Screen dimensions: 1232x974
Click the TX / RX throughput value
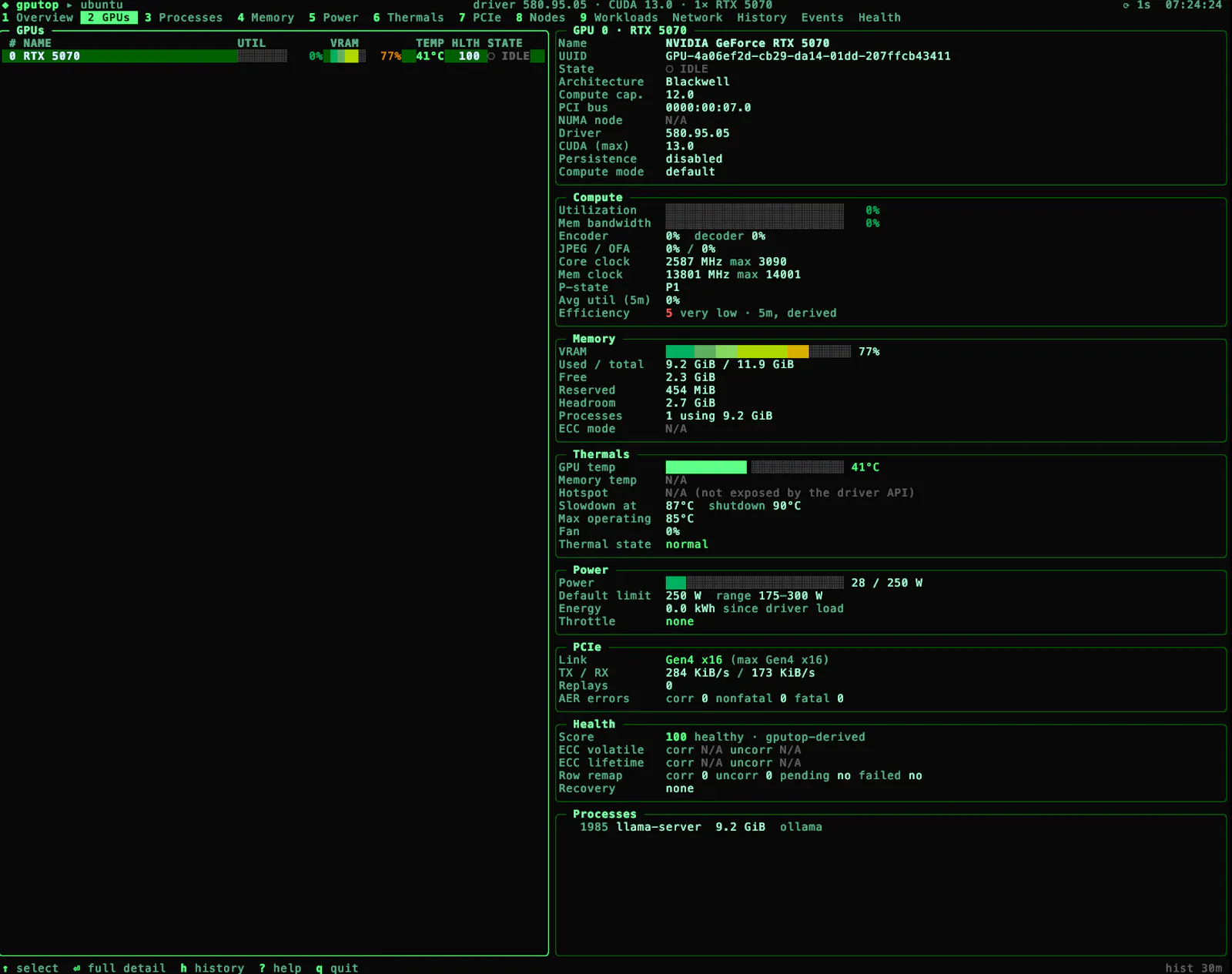pos(740,673)
